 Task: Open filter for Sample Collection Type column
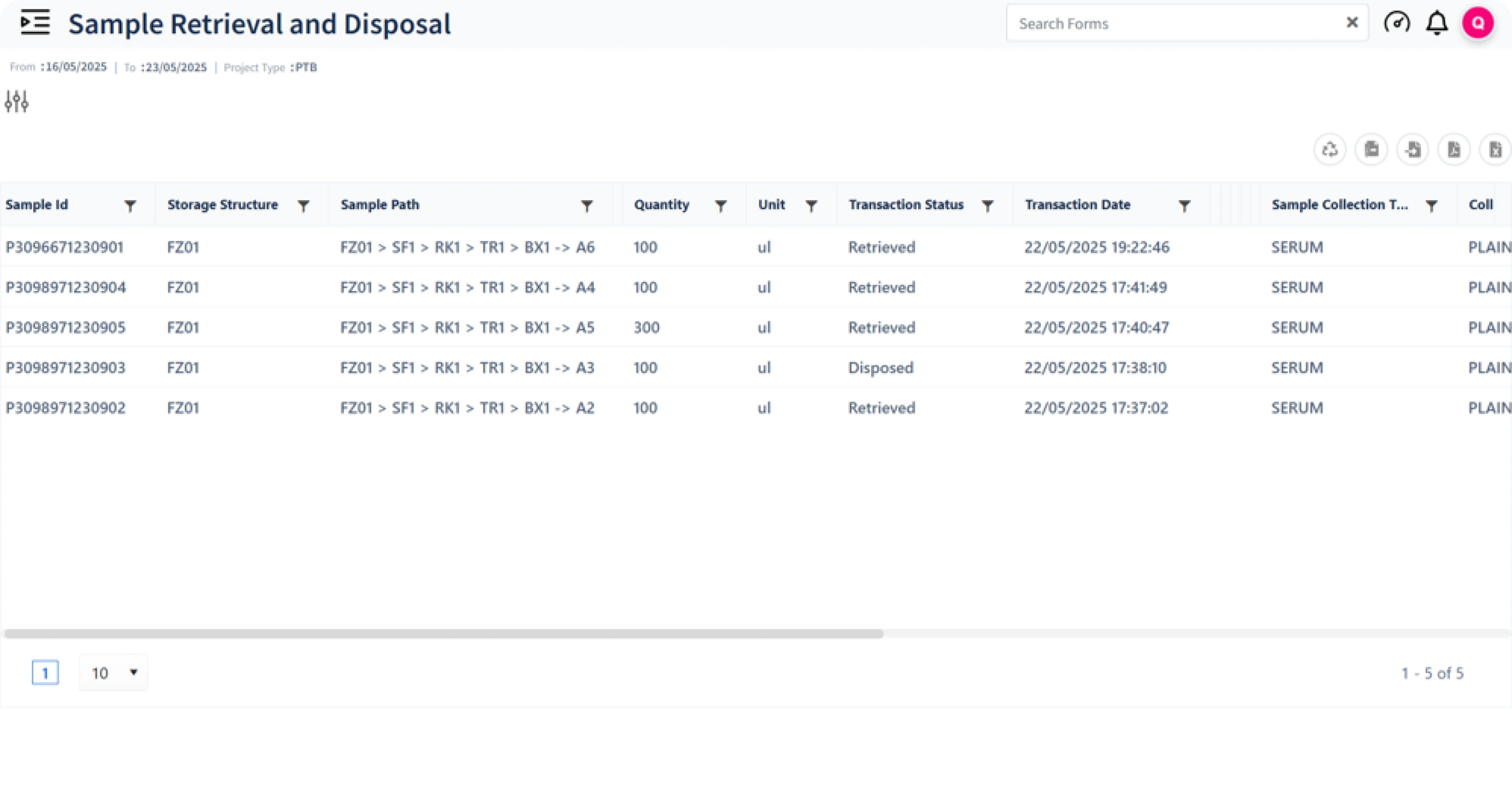pyautogui.click(x=1432, y=205)
